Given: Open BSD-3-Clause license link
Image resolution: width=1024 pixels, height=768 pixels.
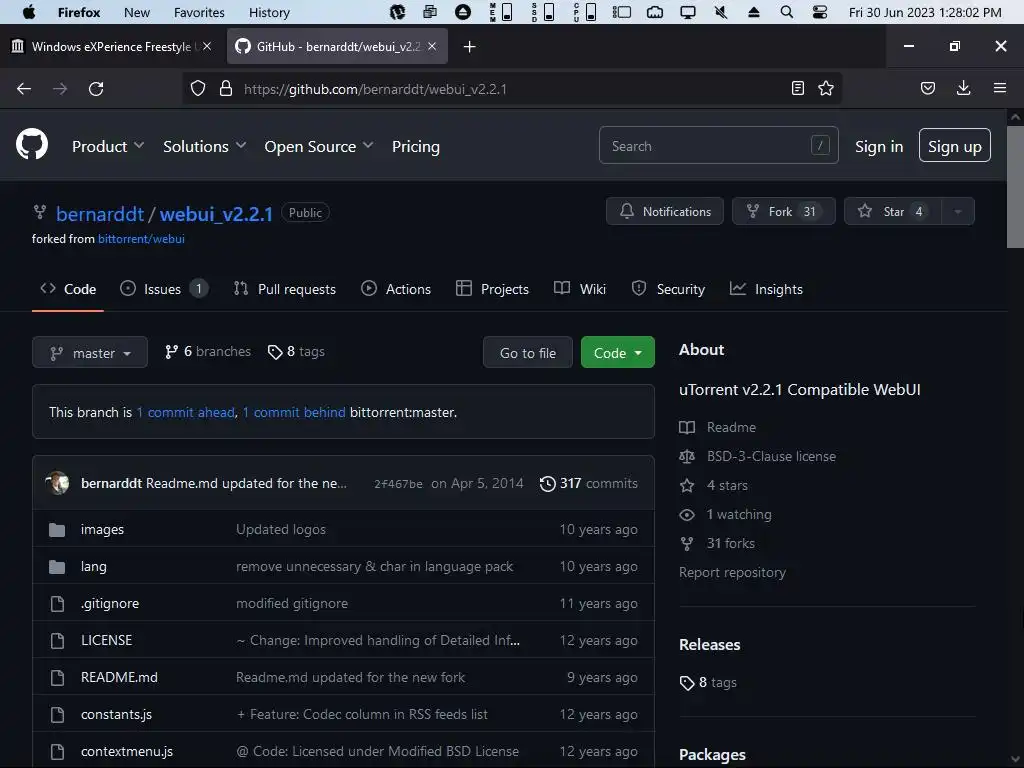Looking at the screenshot, I should click(x=771, y=456).
